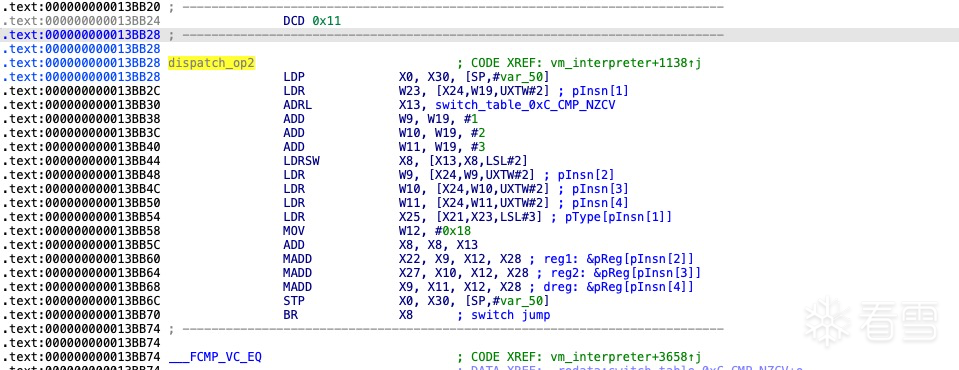959x370 pixels.
Task: Click the MADD mnemonic at 13BB60
Action: [x=298, y=259]
